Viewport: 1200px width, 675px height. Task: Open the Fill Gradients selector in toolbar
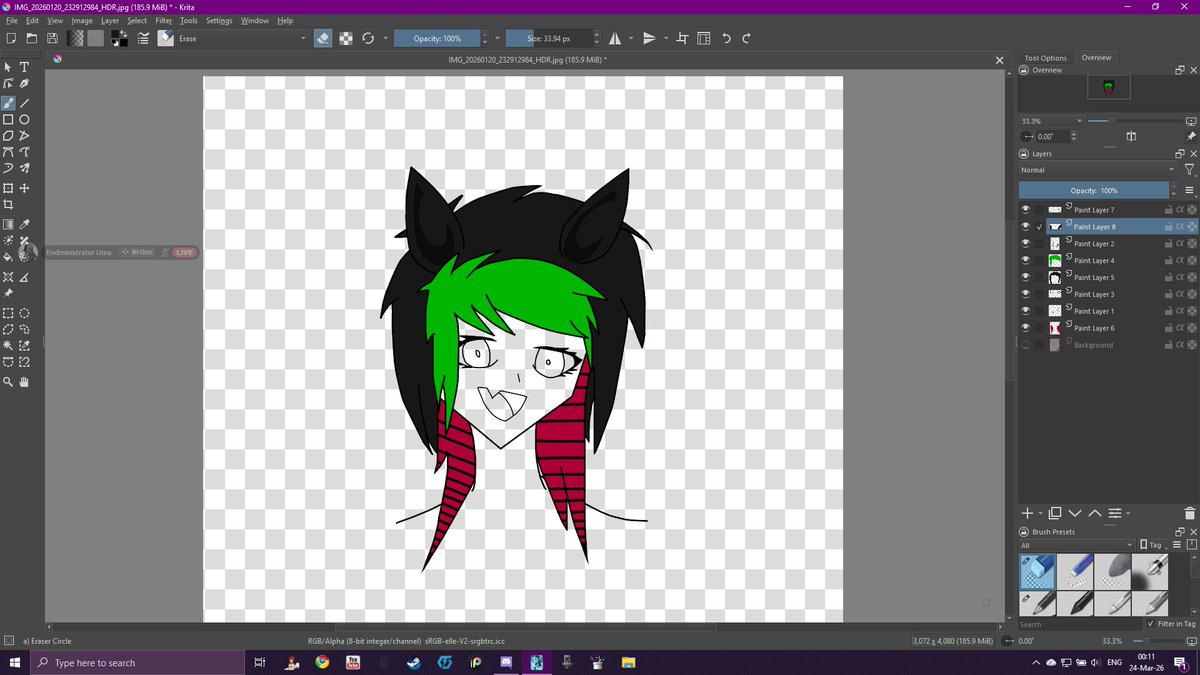click(x=75, y=38)
